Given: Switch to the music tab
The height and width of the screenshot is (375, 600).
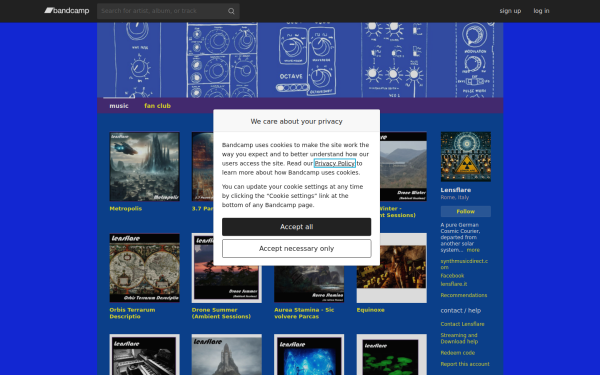Looking at the screenshot, I should tap(119, 106).
